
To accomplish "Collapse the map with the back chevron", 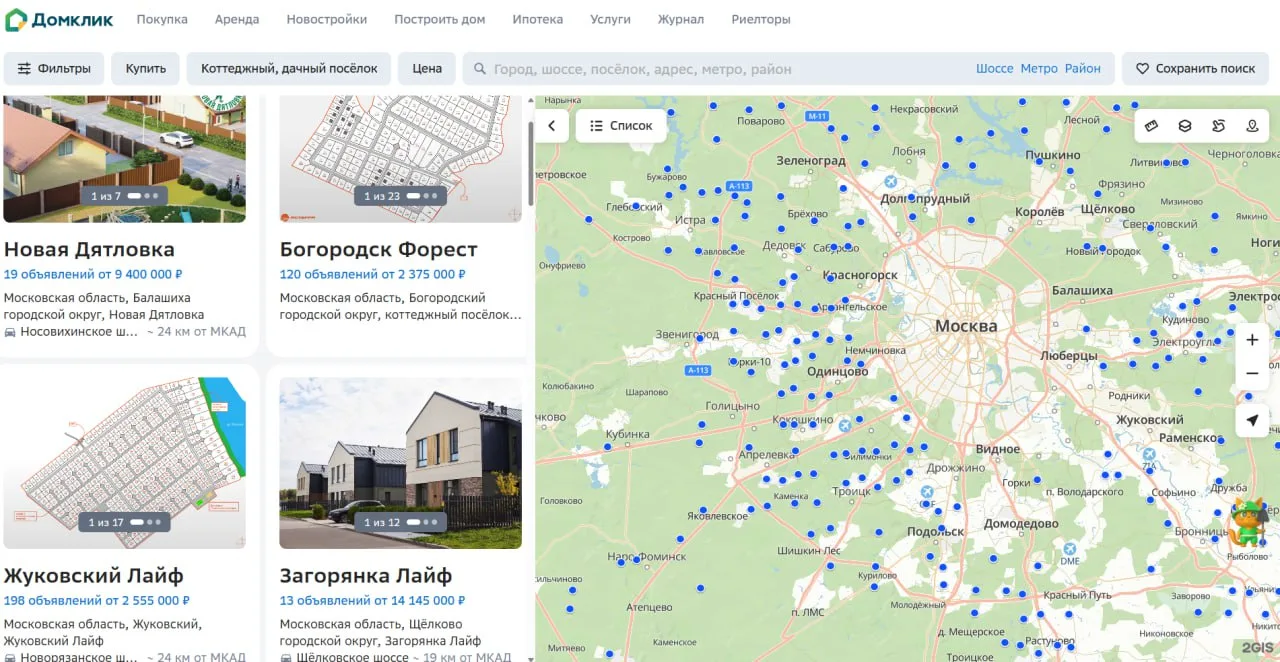I will (x=552, y=126).
